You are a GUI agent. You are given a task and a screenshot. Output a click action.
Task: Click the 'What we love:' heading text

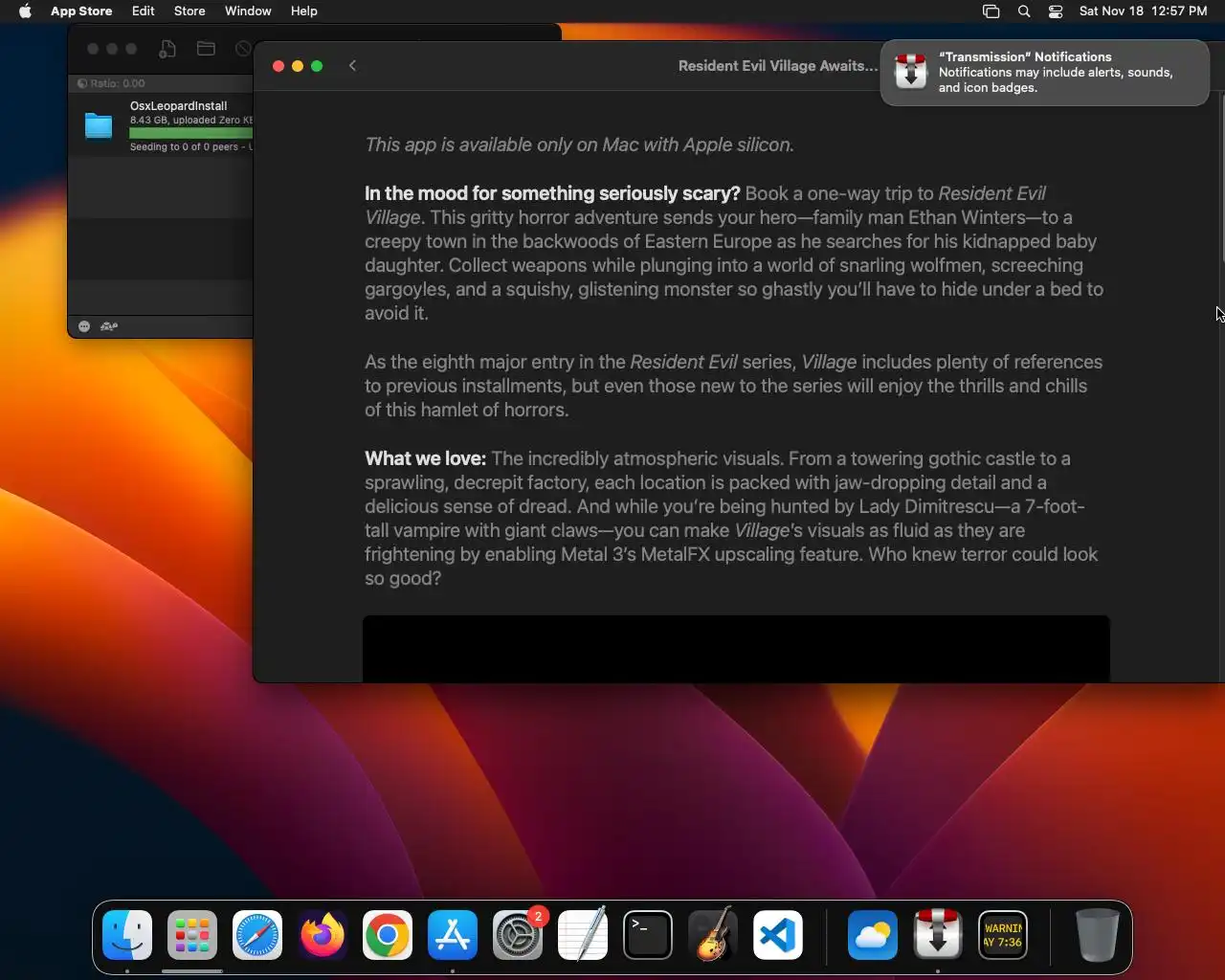[425, 458]
